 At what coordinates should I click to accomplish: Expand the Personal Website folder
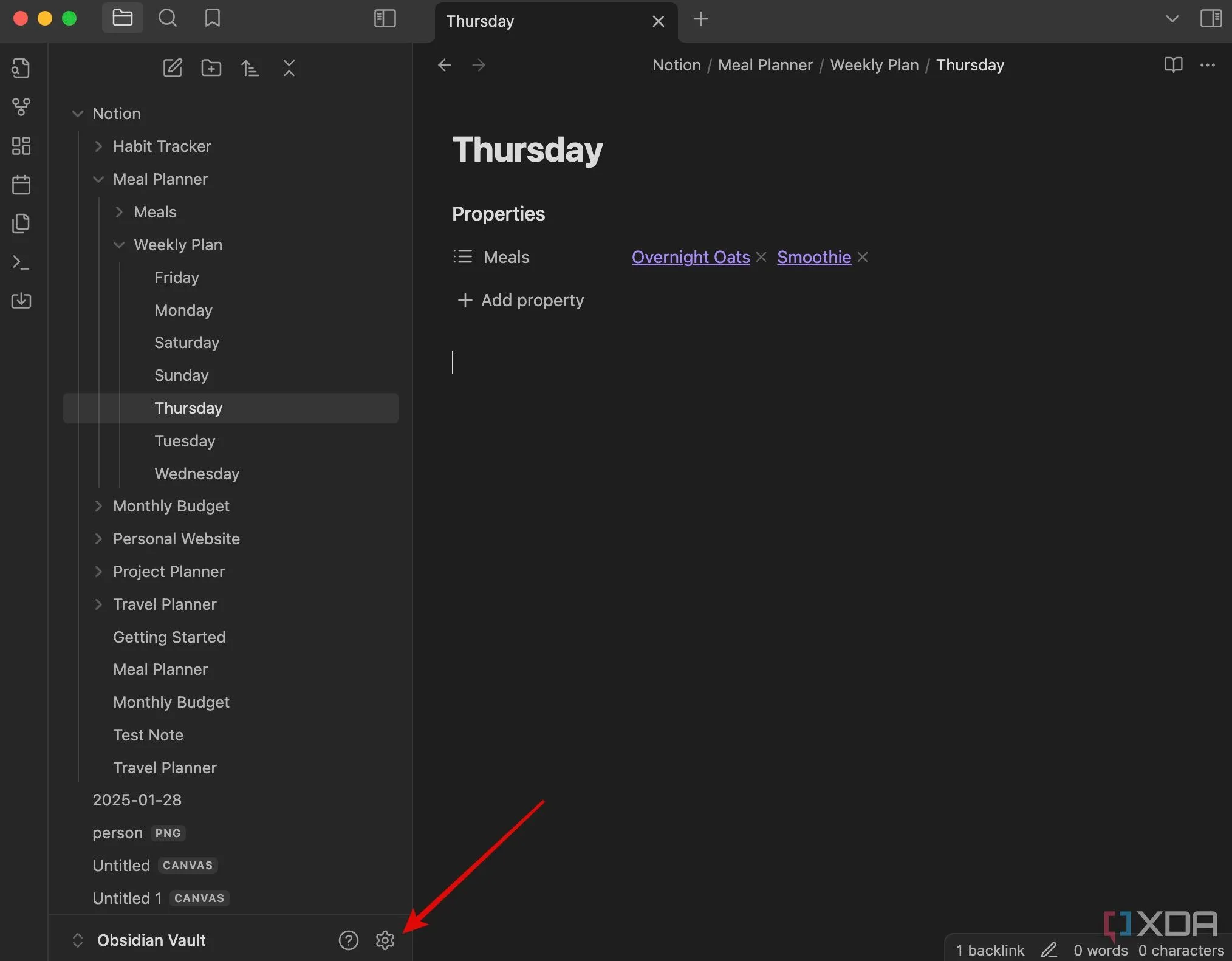pyautogui.click(x=98, y=539)
